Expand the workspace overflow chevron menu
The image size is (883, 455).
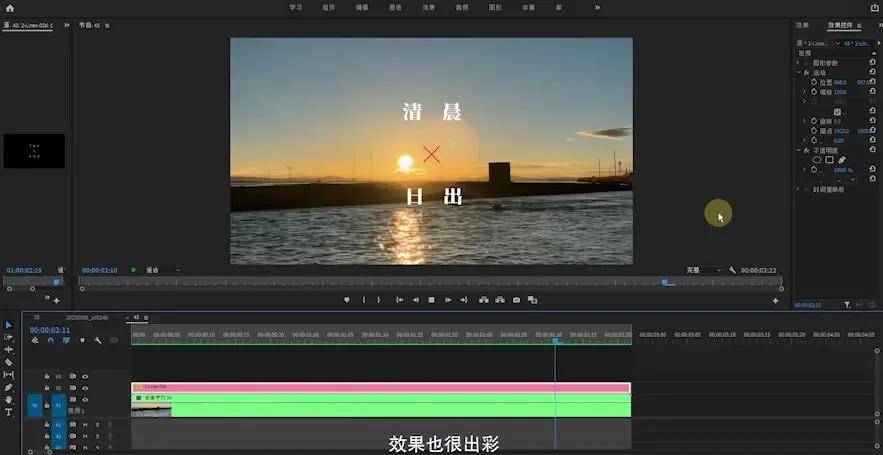(x=597, y=8)
